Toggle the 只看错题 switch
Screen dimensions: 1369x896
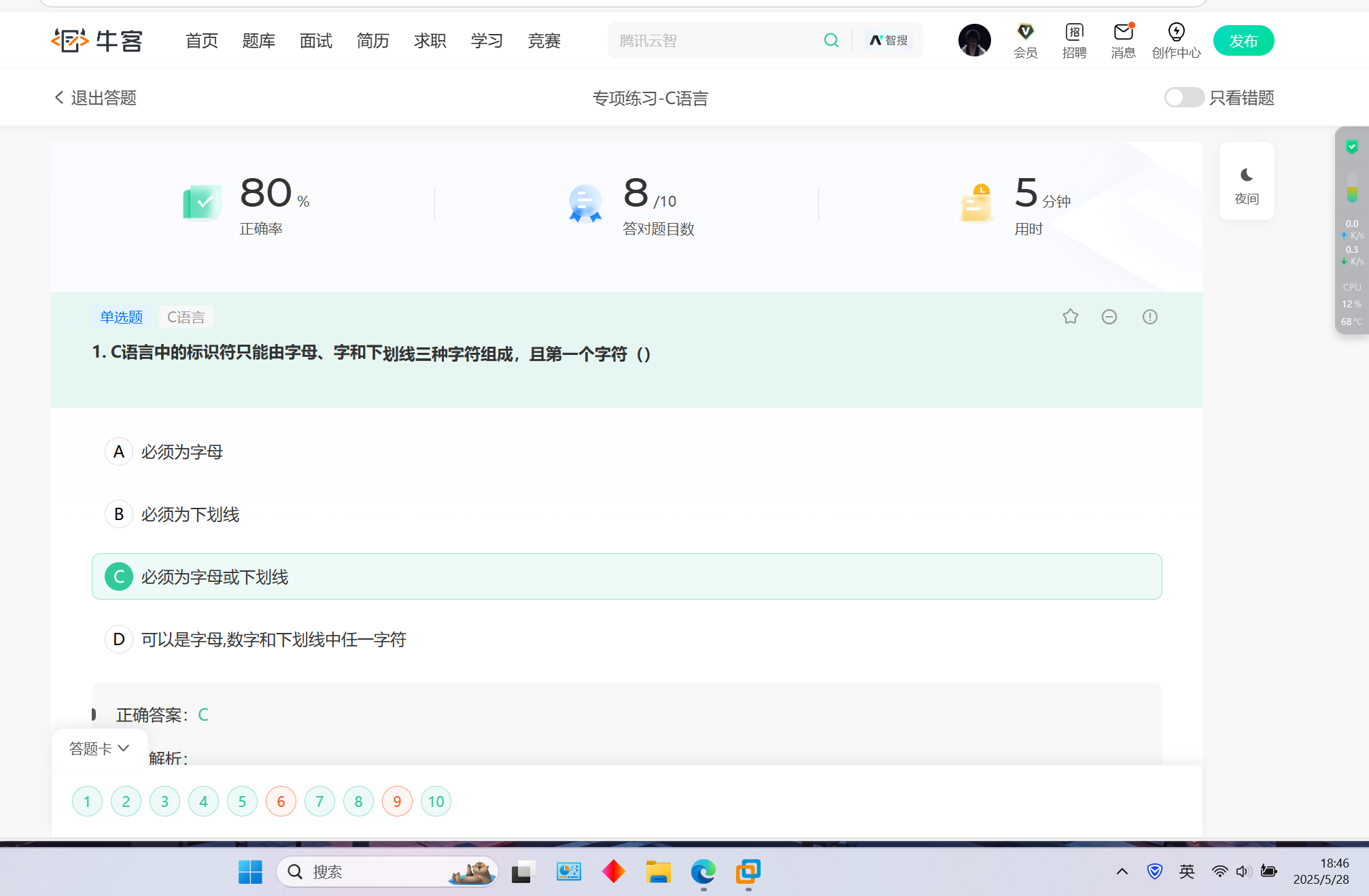pos(1183,98)
